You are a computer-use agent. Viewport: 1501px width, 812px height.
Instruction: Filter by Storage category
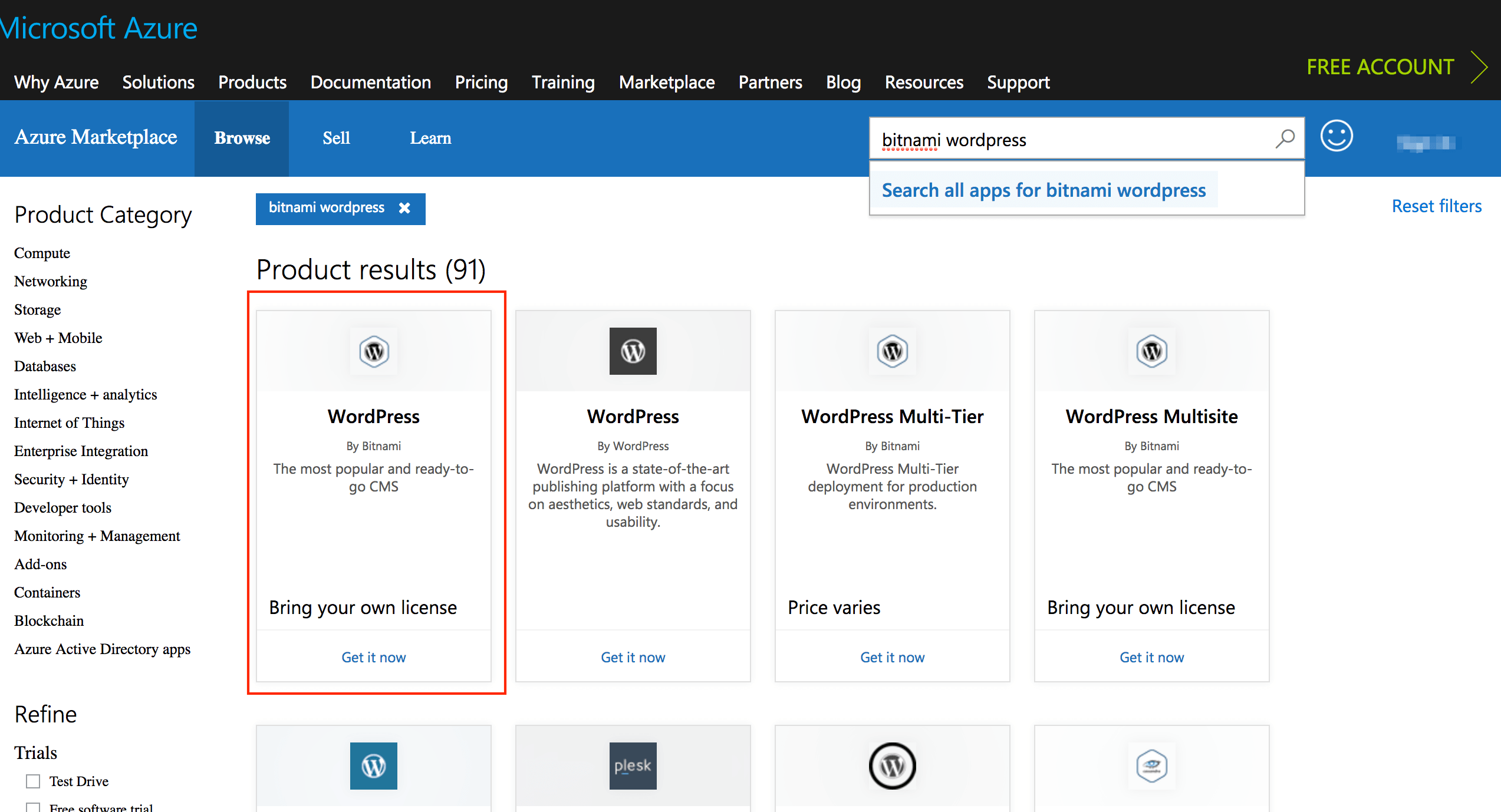37,310
